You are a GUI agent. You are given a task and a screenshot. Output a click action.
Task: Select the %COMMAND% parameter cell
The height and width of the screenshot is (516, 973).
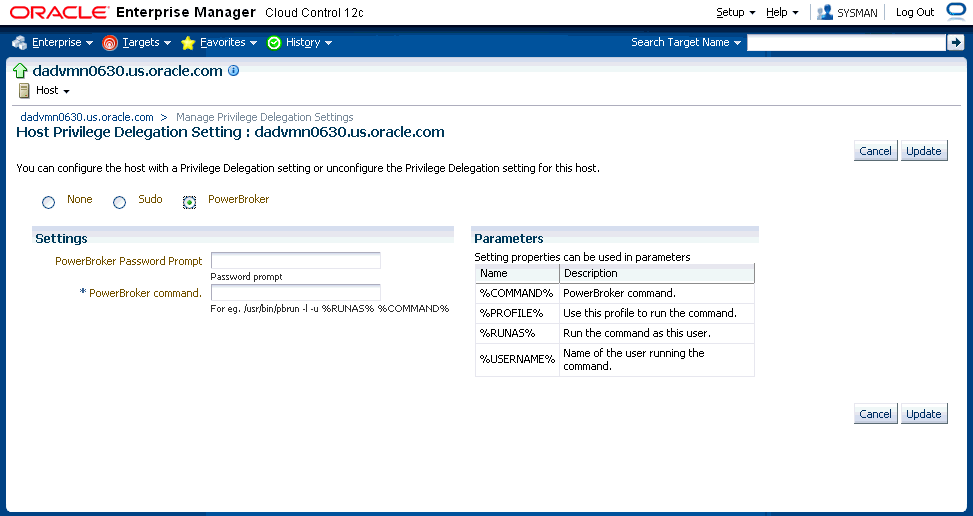click(x=518, y=293)
